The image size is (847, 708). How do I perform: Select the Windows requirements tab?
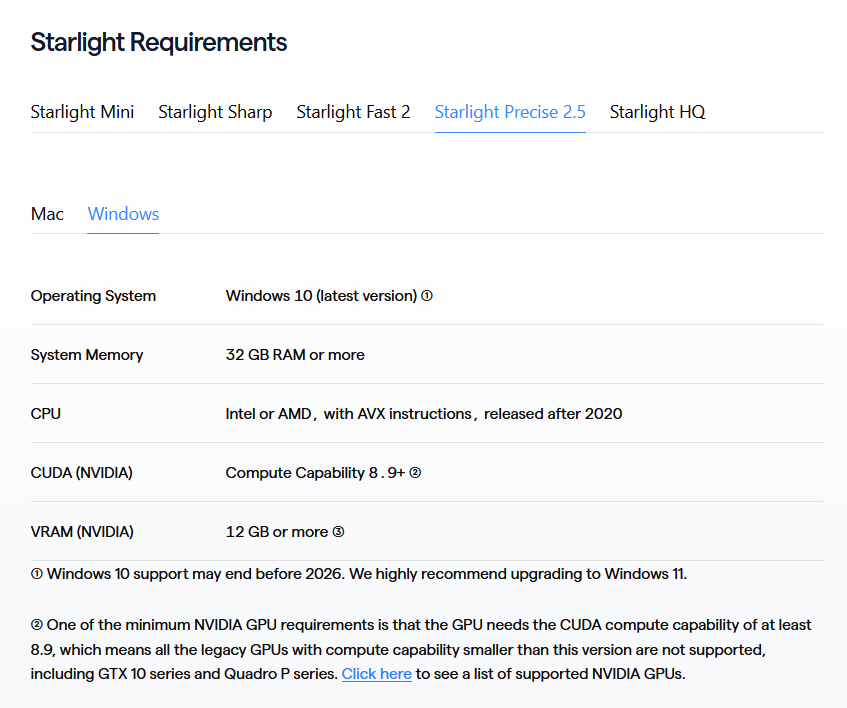click(x=123, y=214)
